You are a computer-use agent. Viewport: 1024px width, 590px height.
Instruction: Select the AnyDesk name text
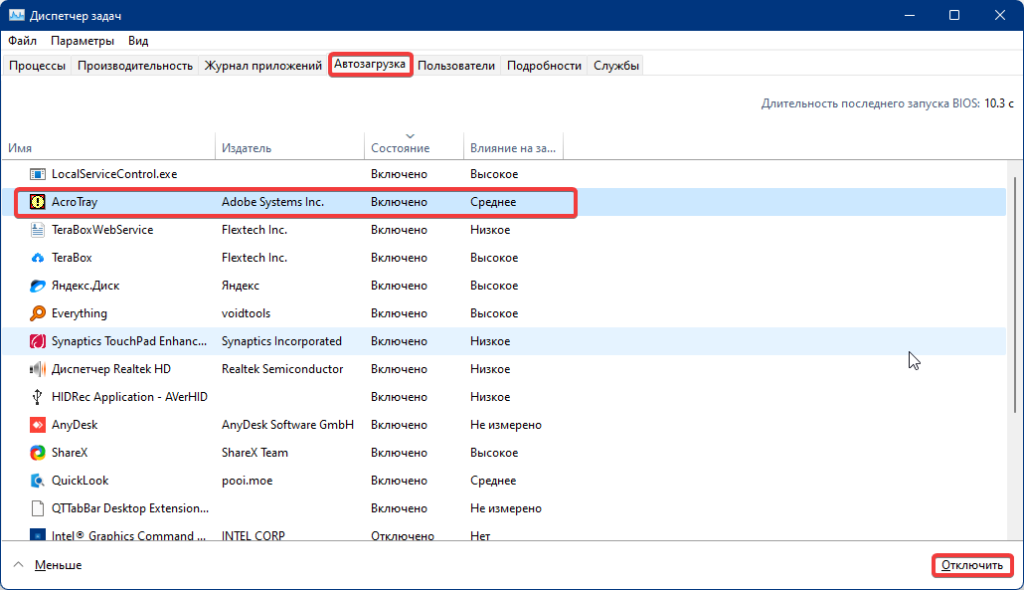click(74, 425)
